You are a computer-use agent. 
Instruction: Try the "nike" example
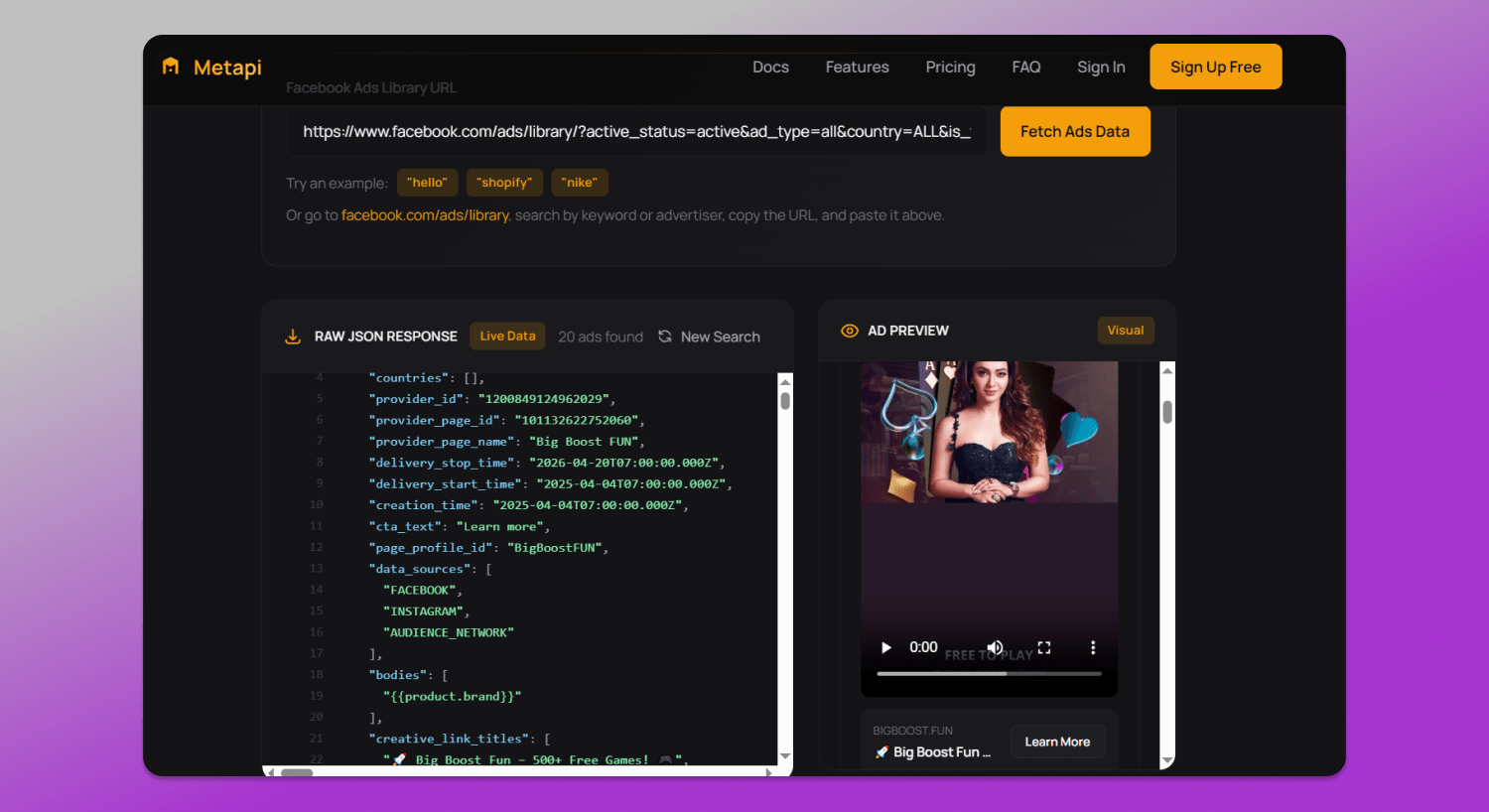tap(580, 183)
